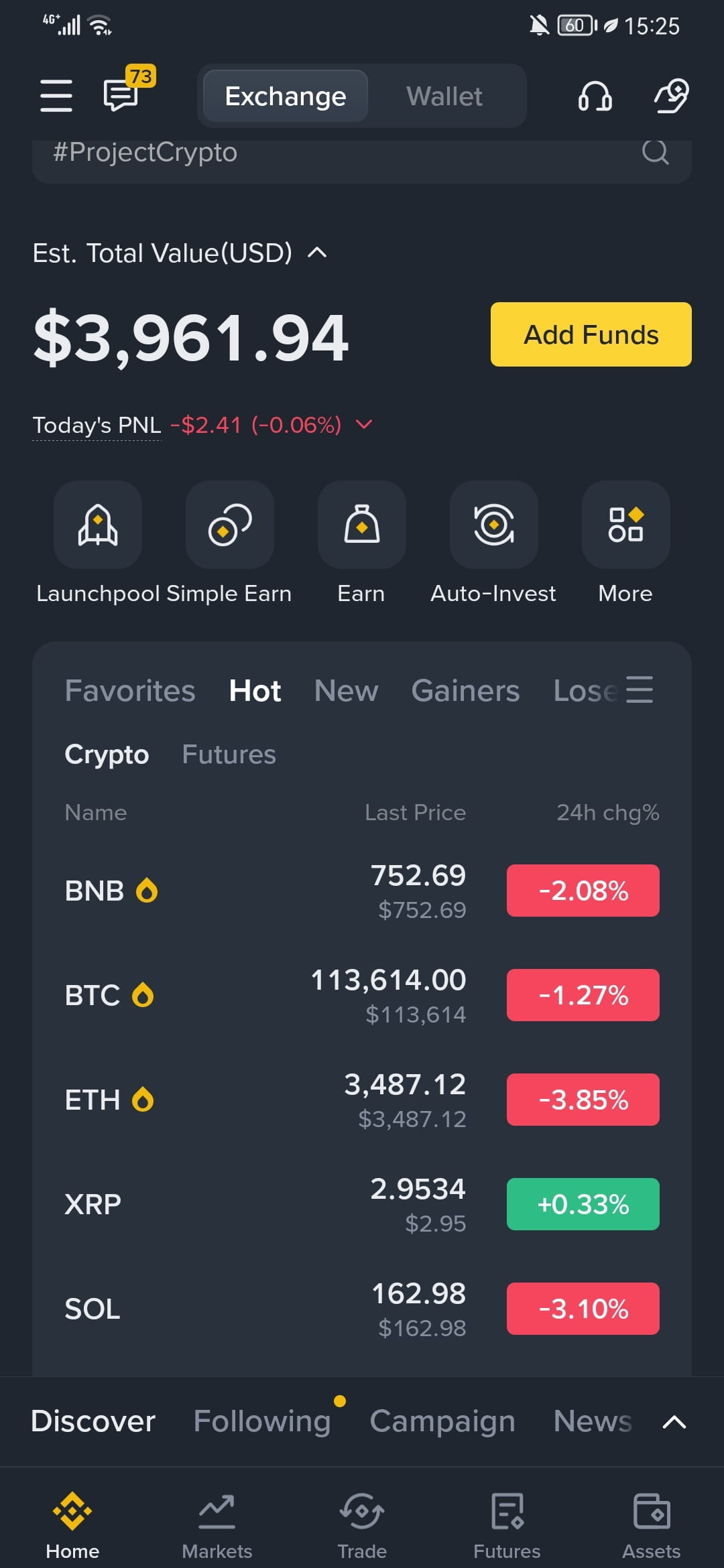Select the Exchange mode toggle
This screenshot has width=724, height=1568.
click(x=286, y=96)
